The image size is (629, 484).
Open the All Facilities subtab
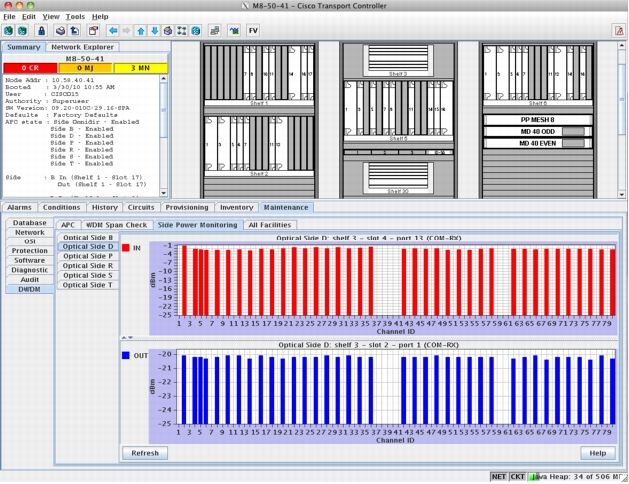270,225
